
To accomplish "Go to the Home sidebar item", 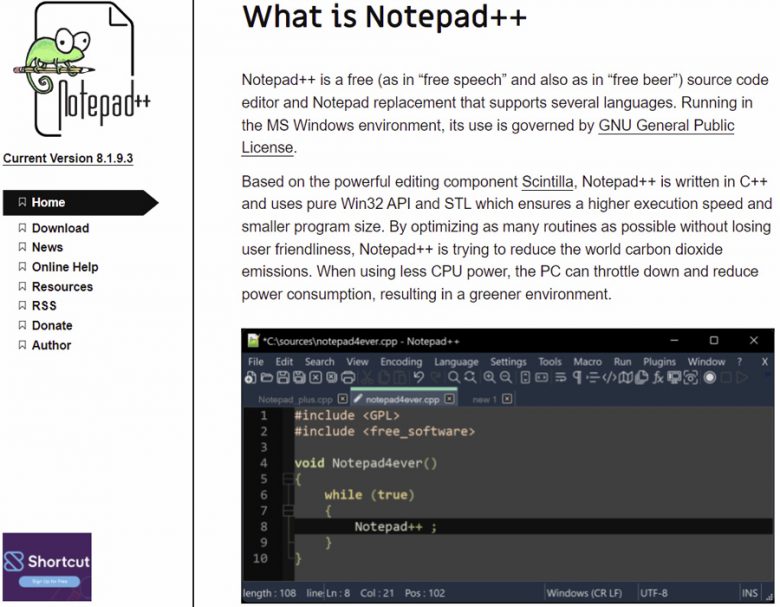I will click(x=81, y=202).
